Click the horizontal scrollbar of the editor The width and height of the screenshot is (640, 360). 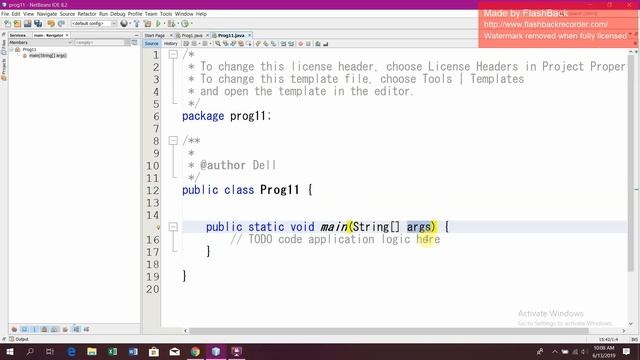[x=388, y=331]
